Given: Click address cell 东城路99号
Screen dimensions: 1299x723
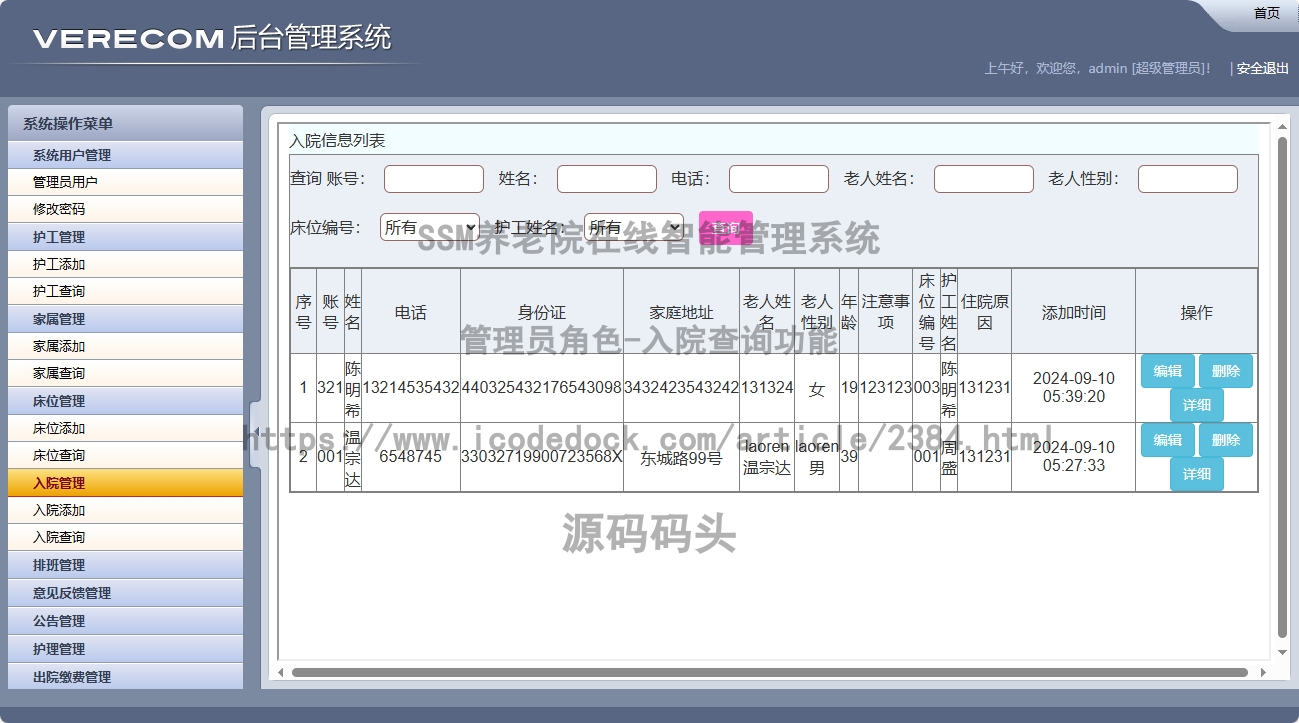Looking at the screenshot, I should coord(682,458).
